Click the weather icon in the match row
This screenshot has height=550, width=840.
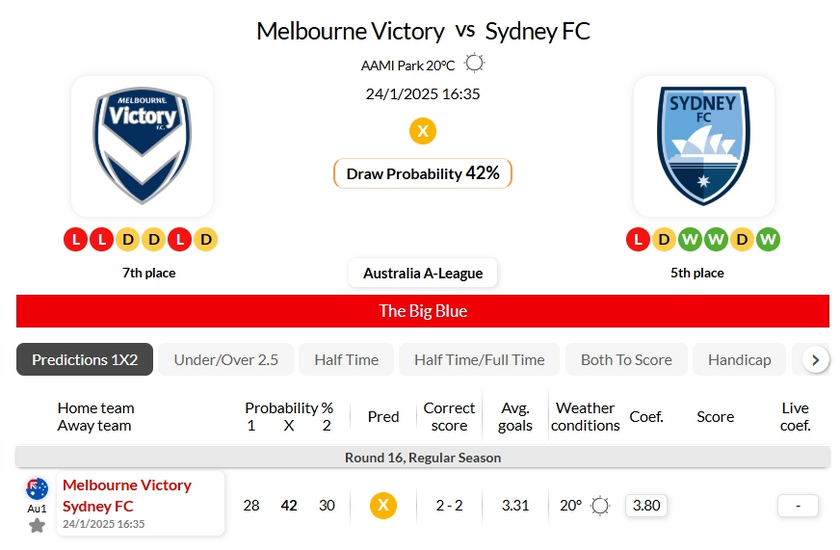click(x=600, y=505)
